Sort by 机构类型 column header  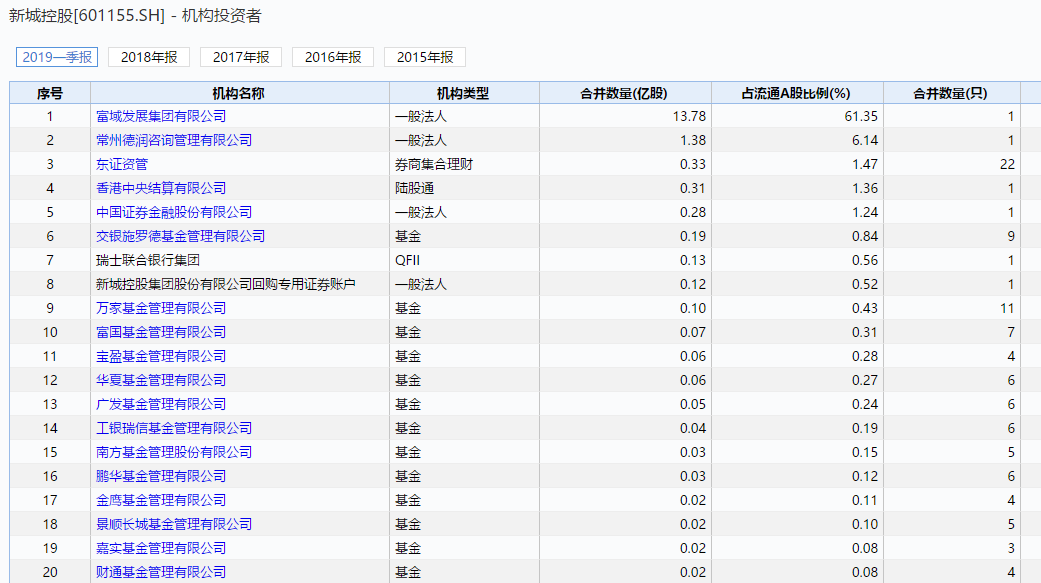click(464, 93)
